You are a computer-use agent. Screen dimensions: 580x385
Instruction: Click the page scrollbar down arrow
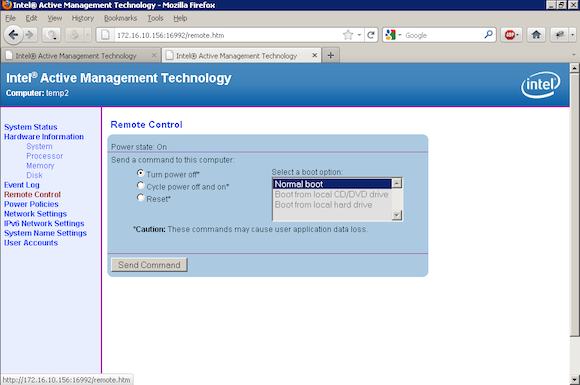(574, 379)
